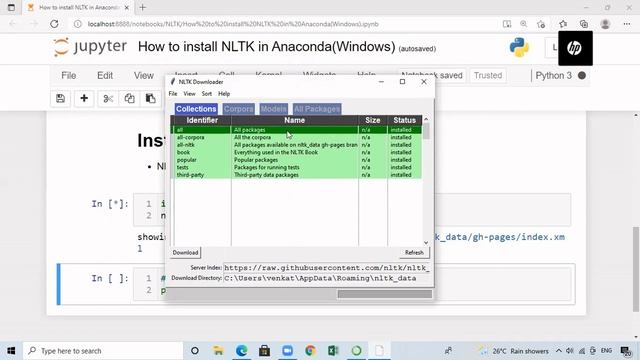Click the notebook title to rename it
This screenshot has width=640, height=360.
tap(267, 47)
